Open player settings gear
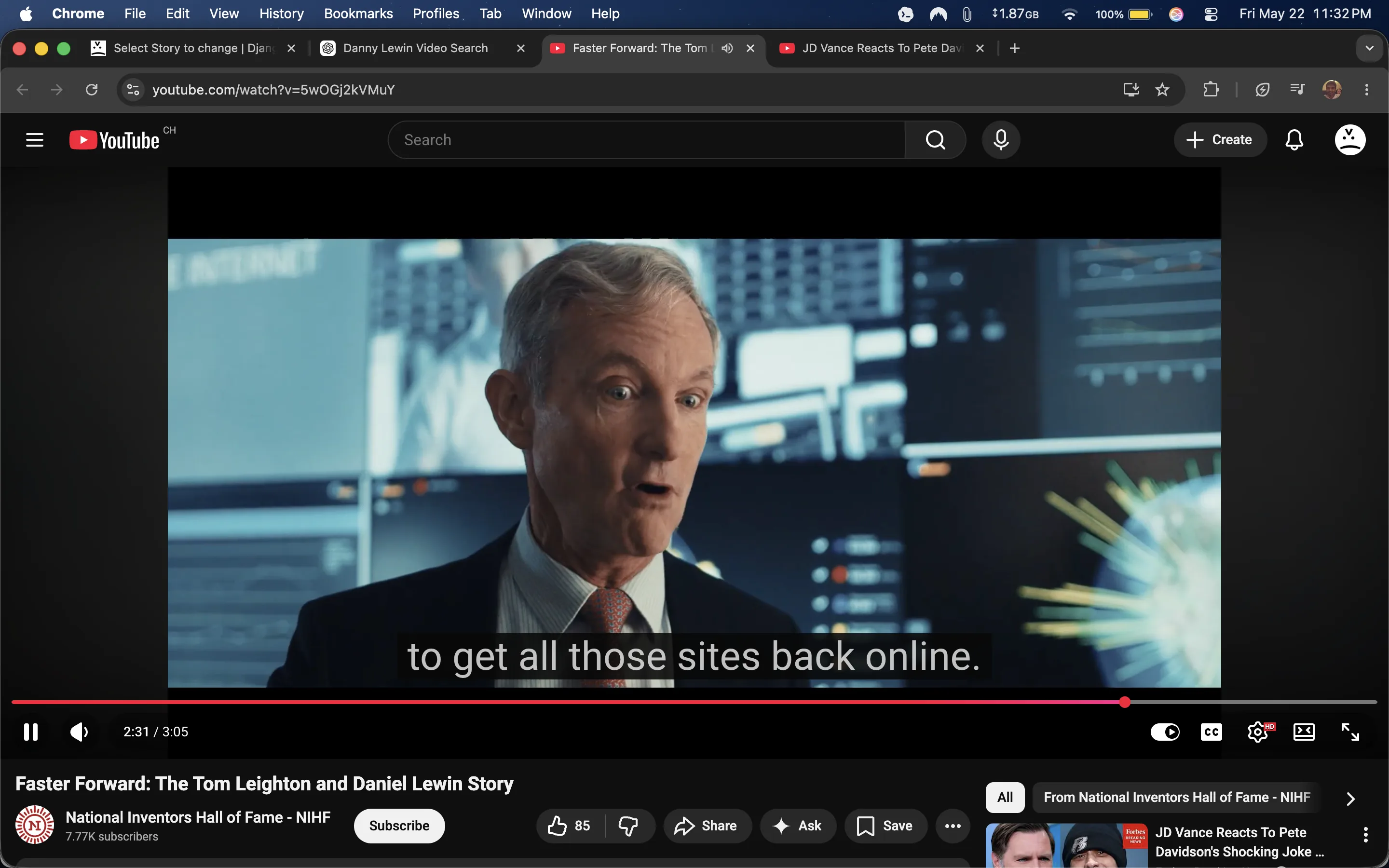1389x868 pixels. pos(1257,732)
